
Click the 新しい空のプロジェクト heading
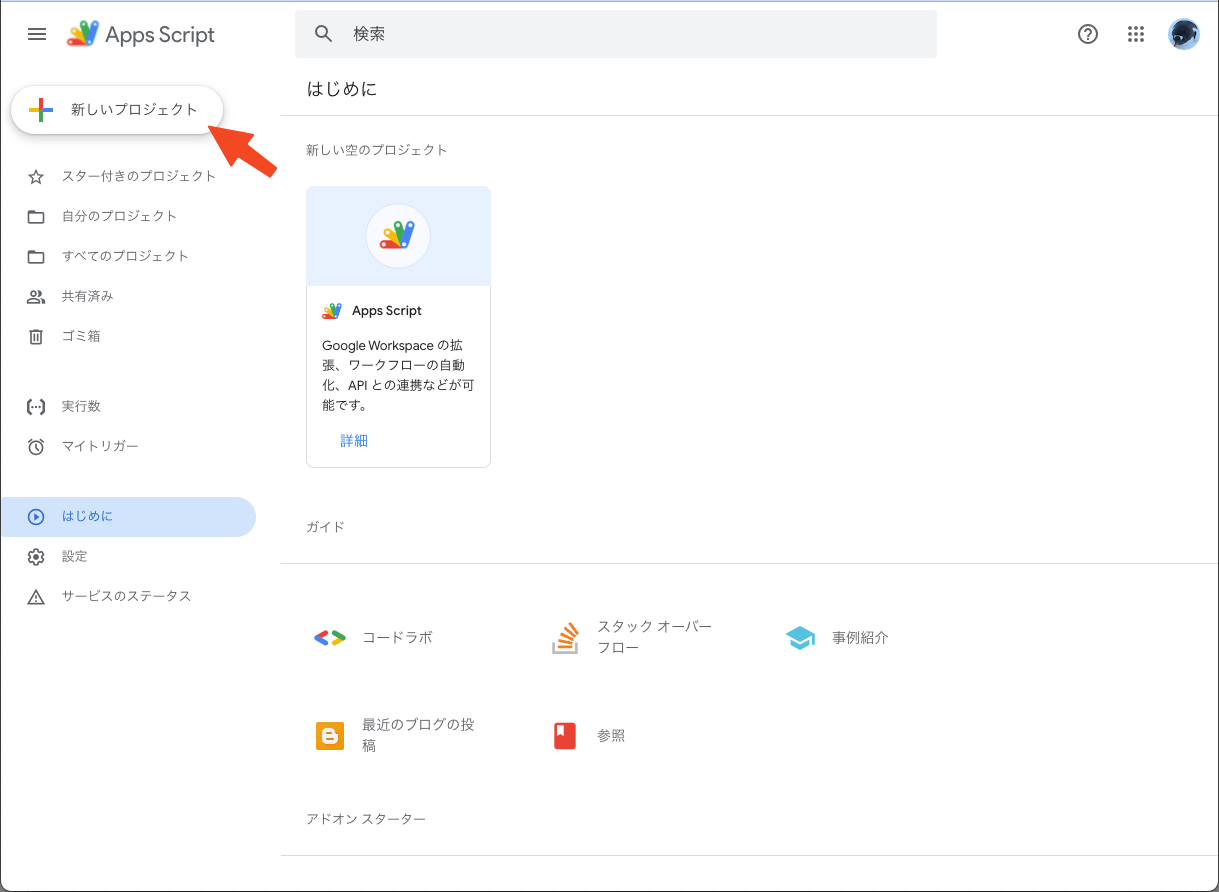[377, 150]
